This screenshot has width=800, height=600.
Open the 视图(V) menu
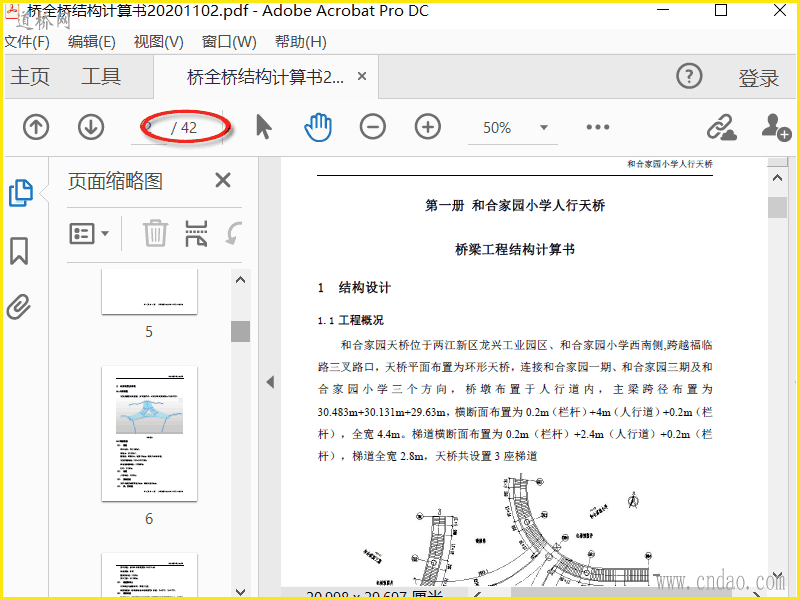click(x=159, y=41)
